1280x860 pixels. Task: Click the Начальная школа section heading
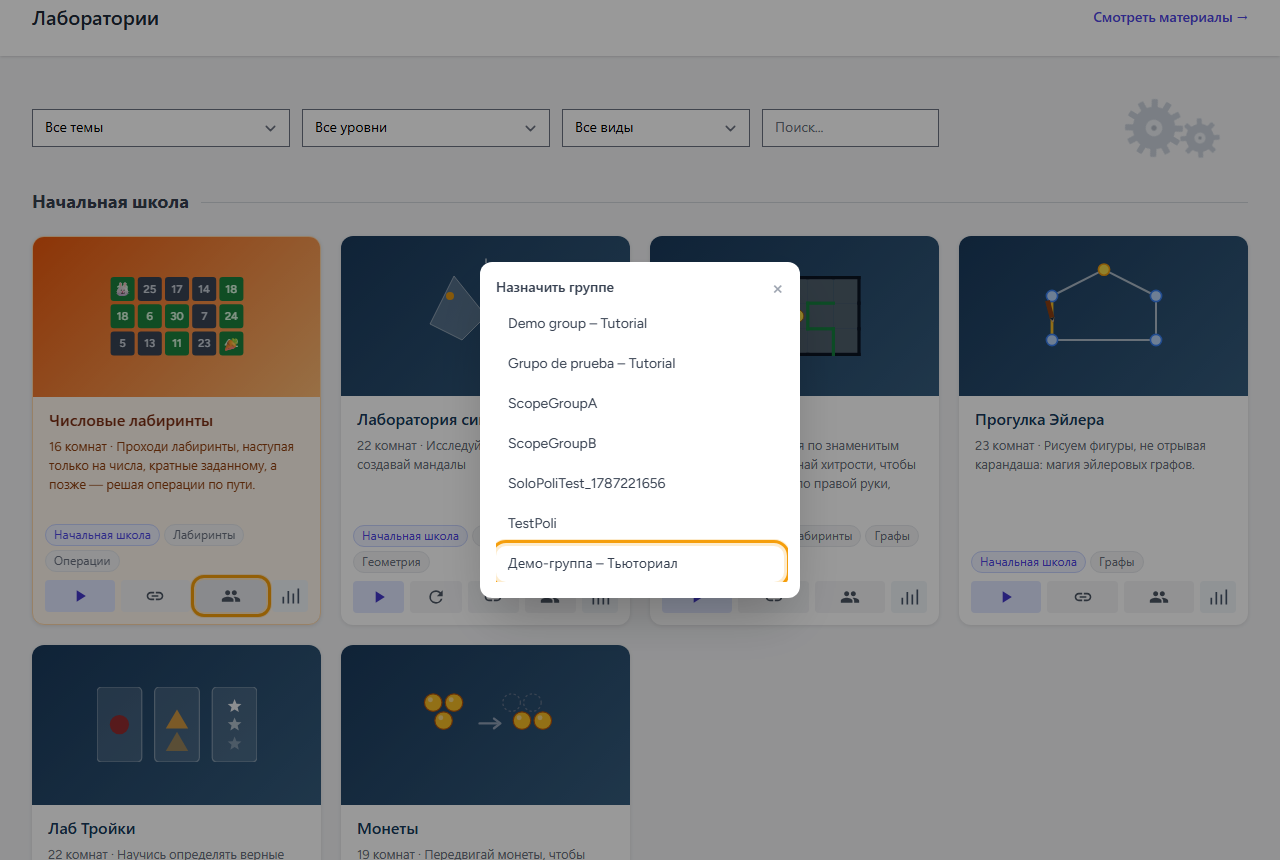[110, 202]
